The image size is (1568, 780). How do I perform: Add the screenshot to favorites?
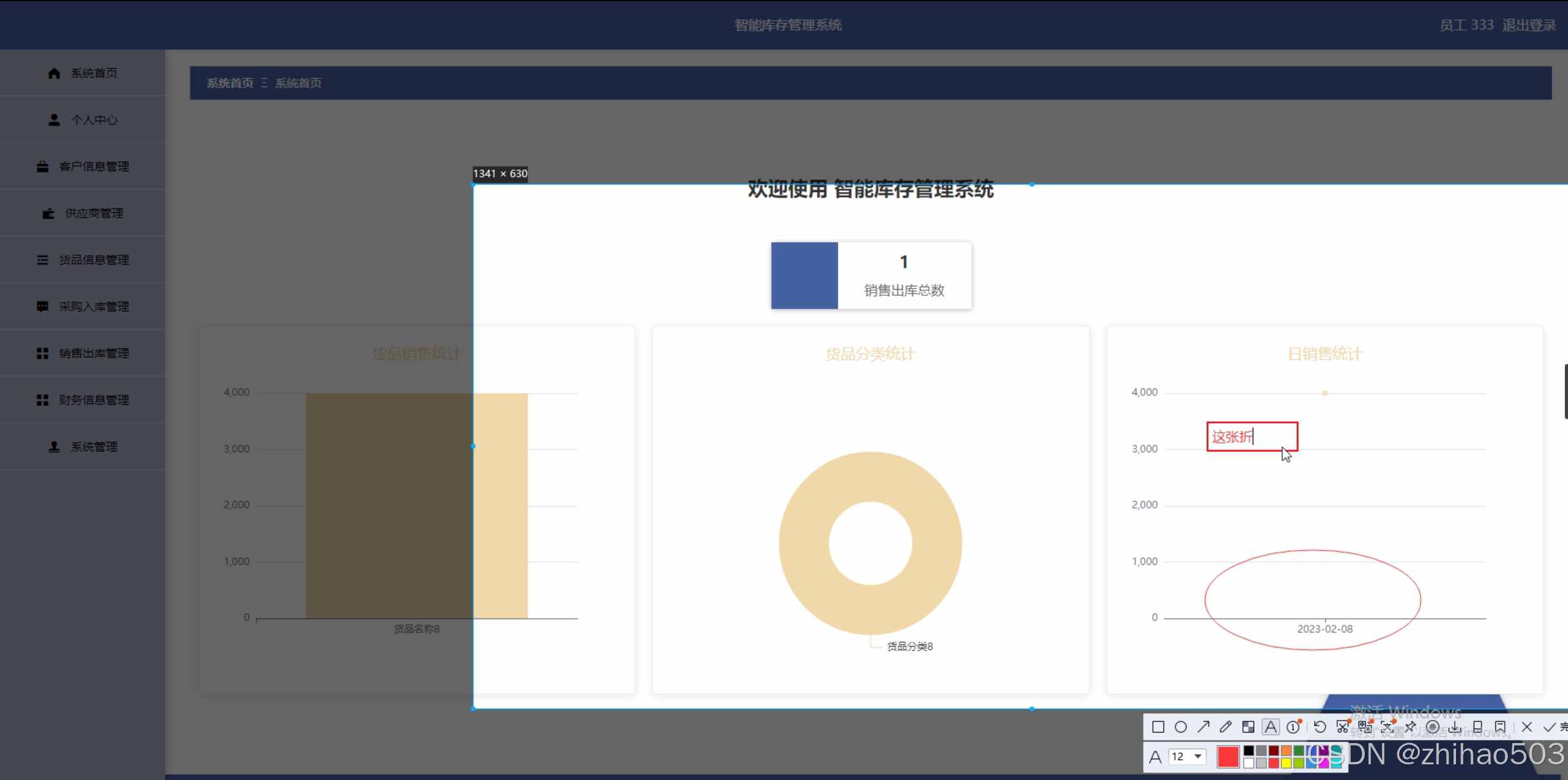(1500, 727)
